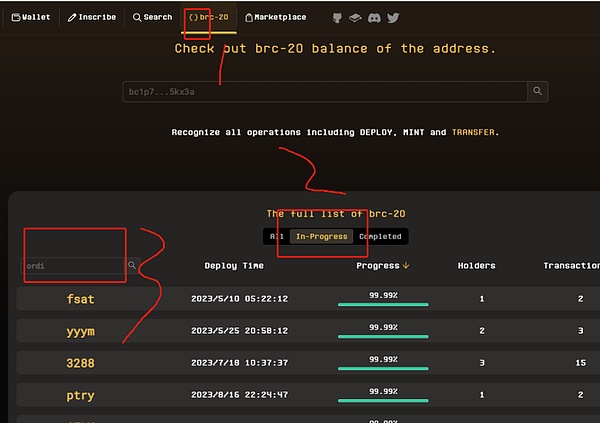Switch filter to Completed
This screenshot has height=423, width=600.
[x=380, y=237]
